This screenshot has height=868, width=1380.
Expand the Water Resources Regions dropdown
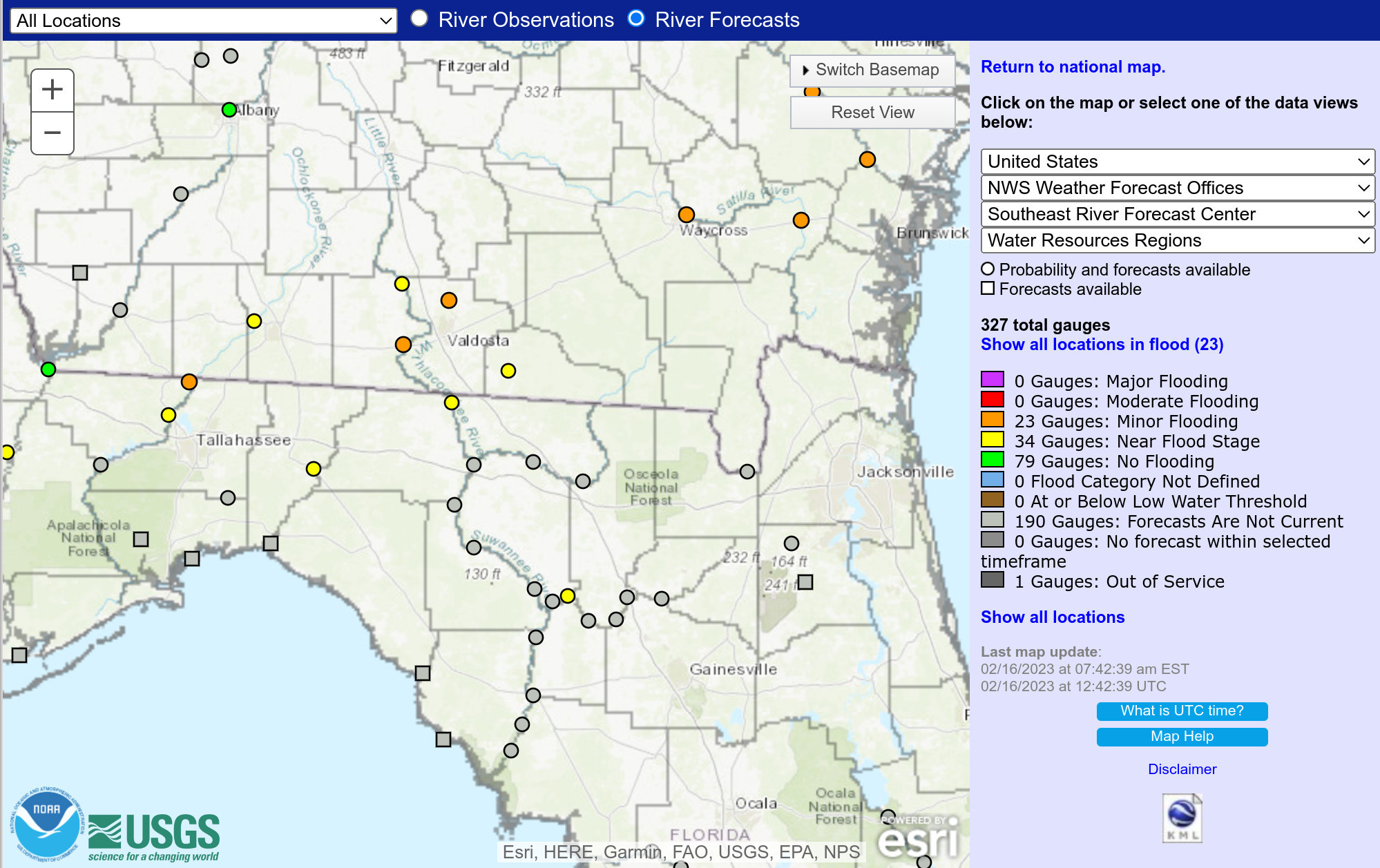(1177, 240)
